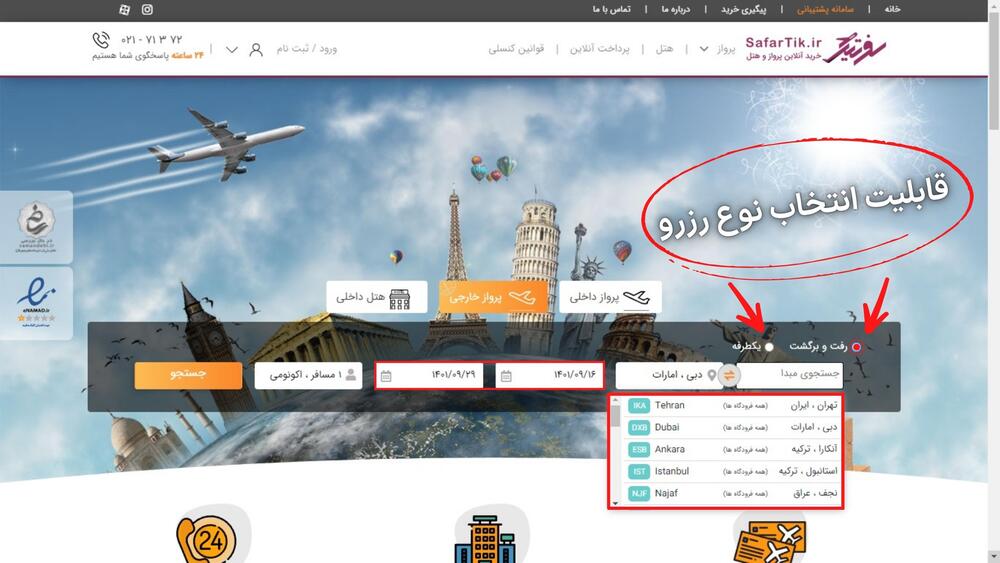Image resolution: width=1000 pixels, height=563 pixels.
Task: Open پیگیری خرید purchase tracking menu item
Action: tap(744, 10)
